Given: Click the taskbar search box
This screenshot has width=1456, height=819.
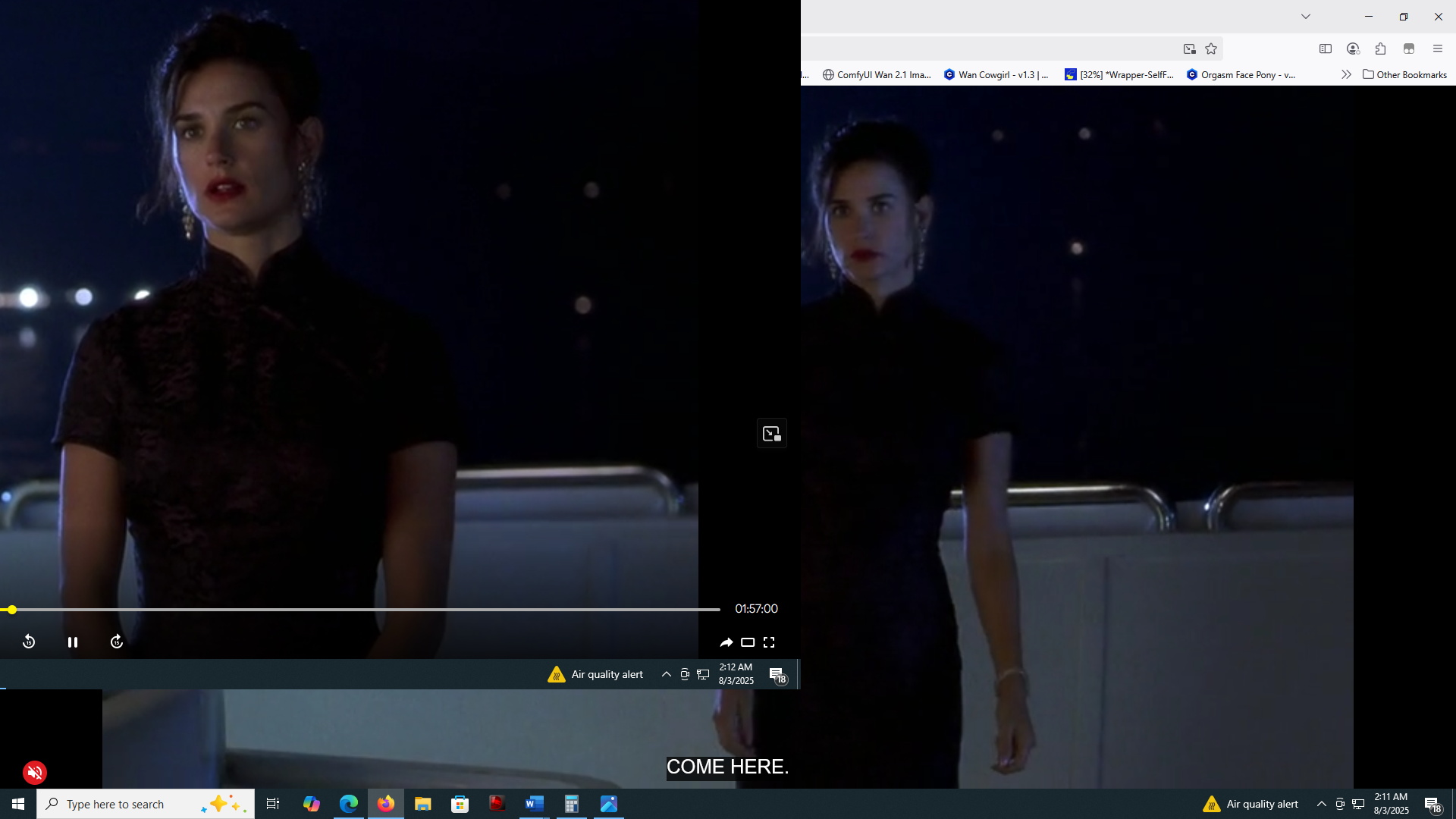Looking at the screenshot, I should (x=146, y=804).
